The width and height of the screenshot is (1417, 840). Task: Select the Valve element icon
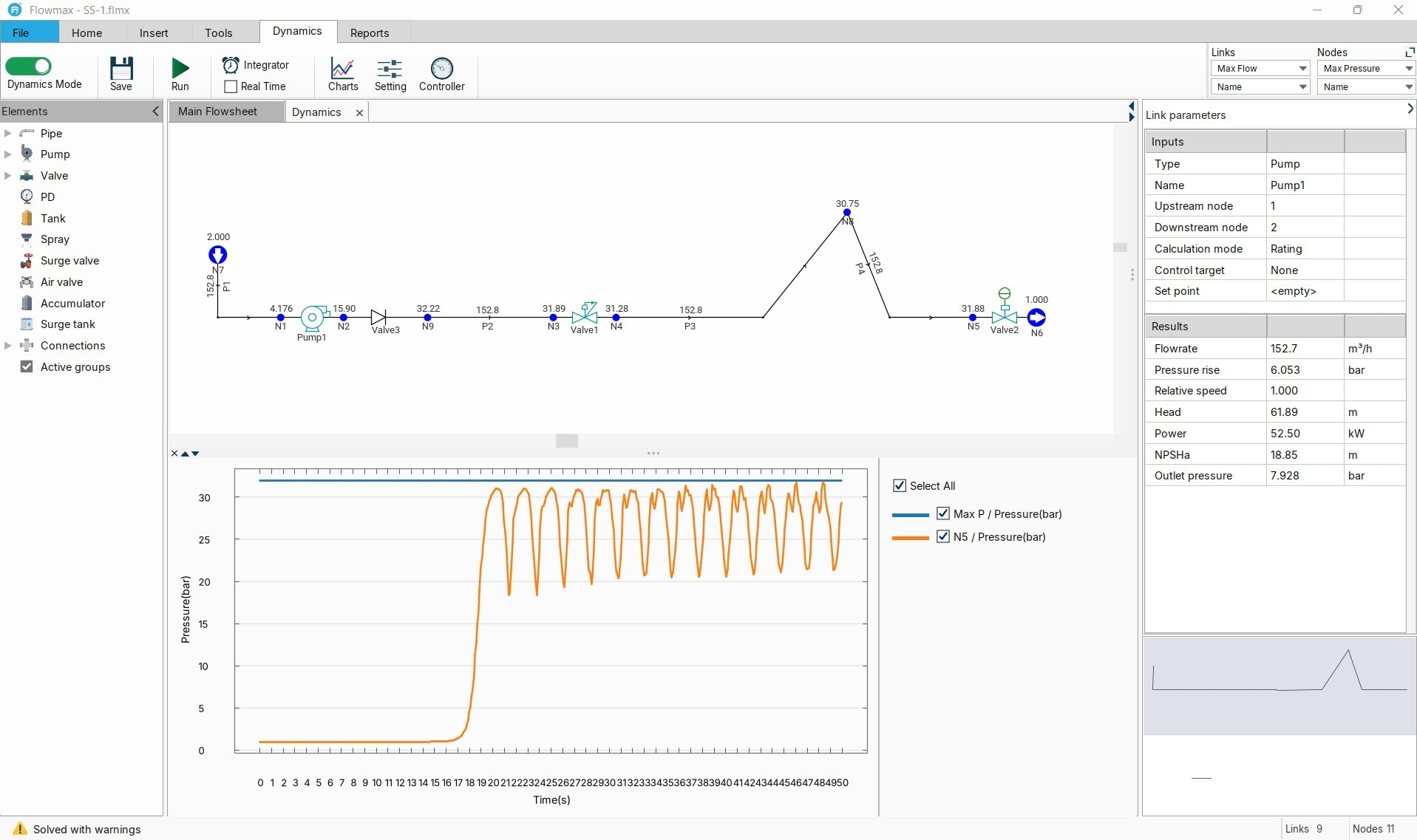click(x=27, y=175)
